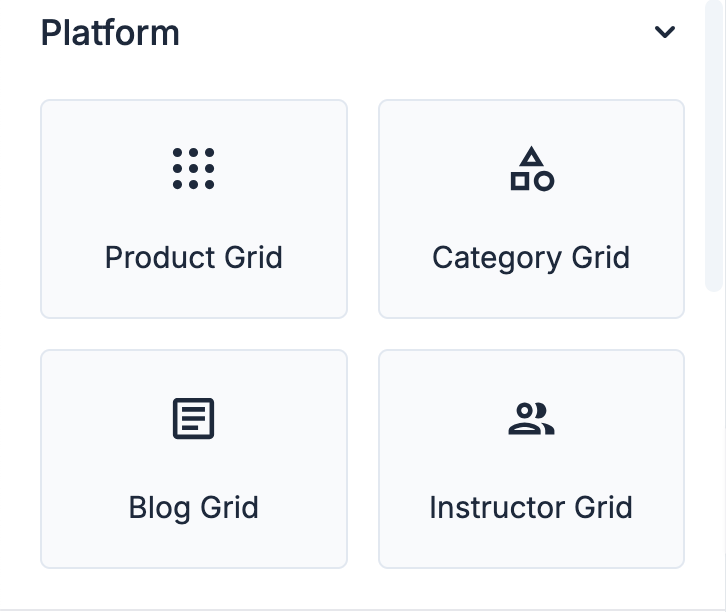Insert the Blog Grid block card
Viewport: 726px width, 612px height.
(x=193, y=459)
